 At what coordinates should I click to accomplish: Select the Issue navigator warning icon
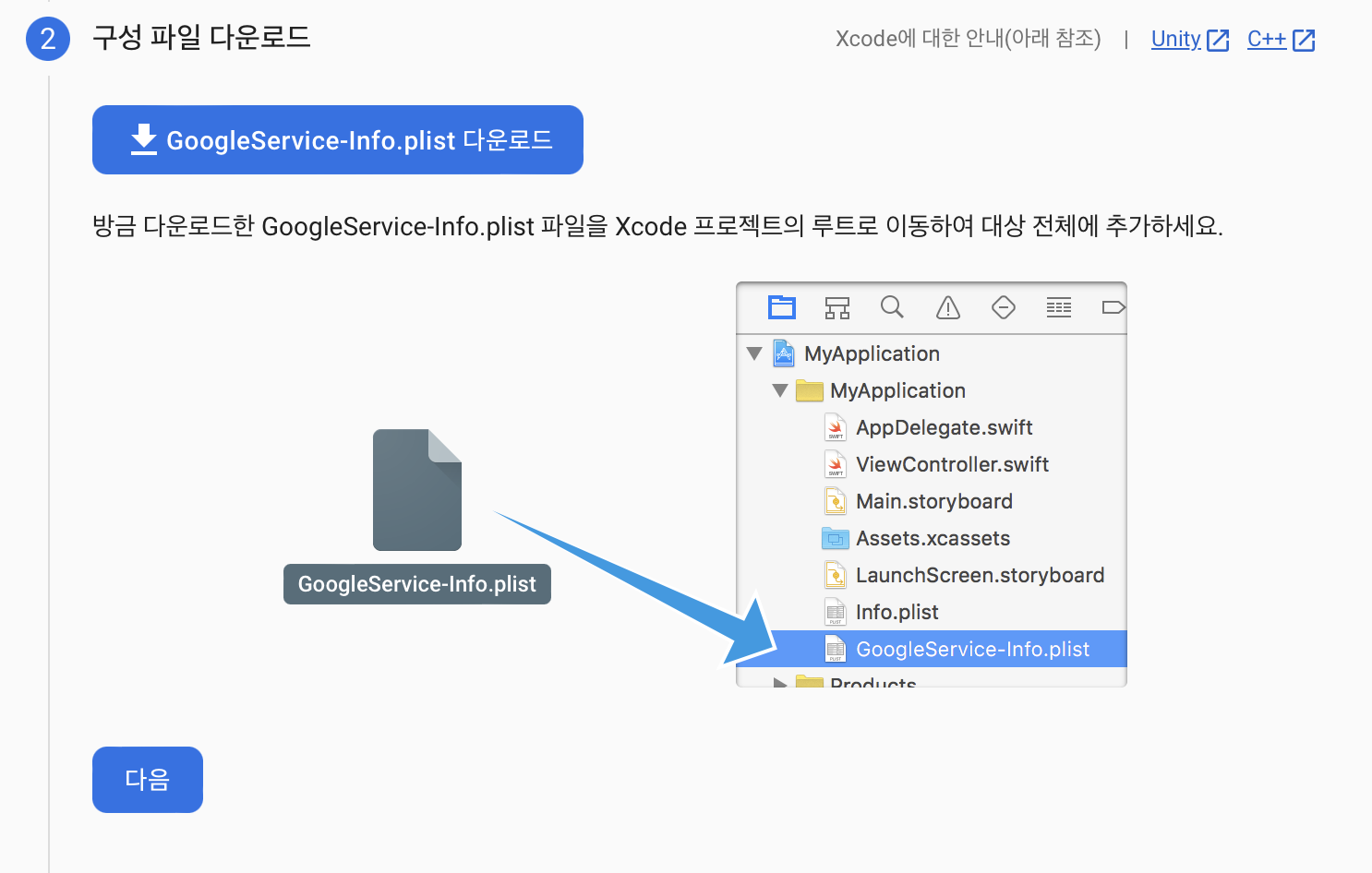pos(948,307)
